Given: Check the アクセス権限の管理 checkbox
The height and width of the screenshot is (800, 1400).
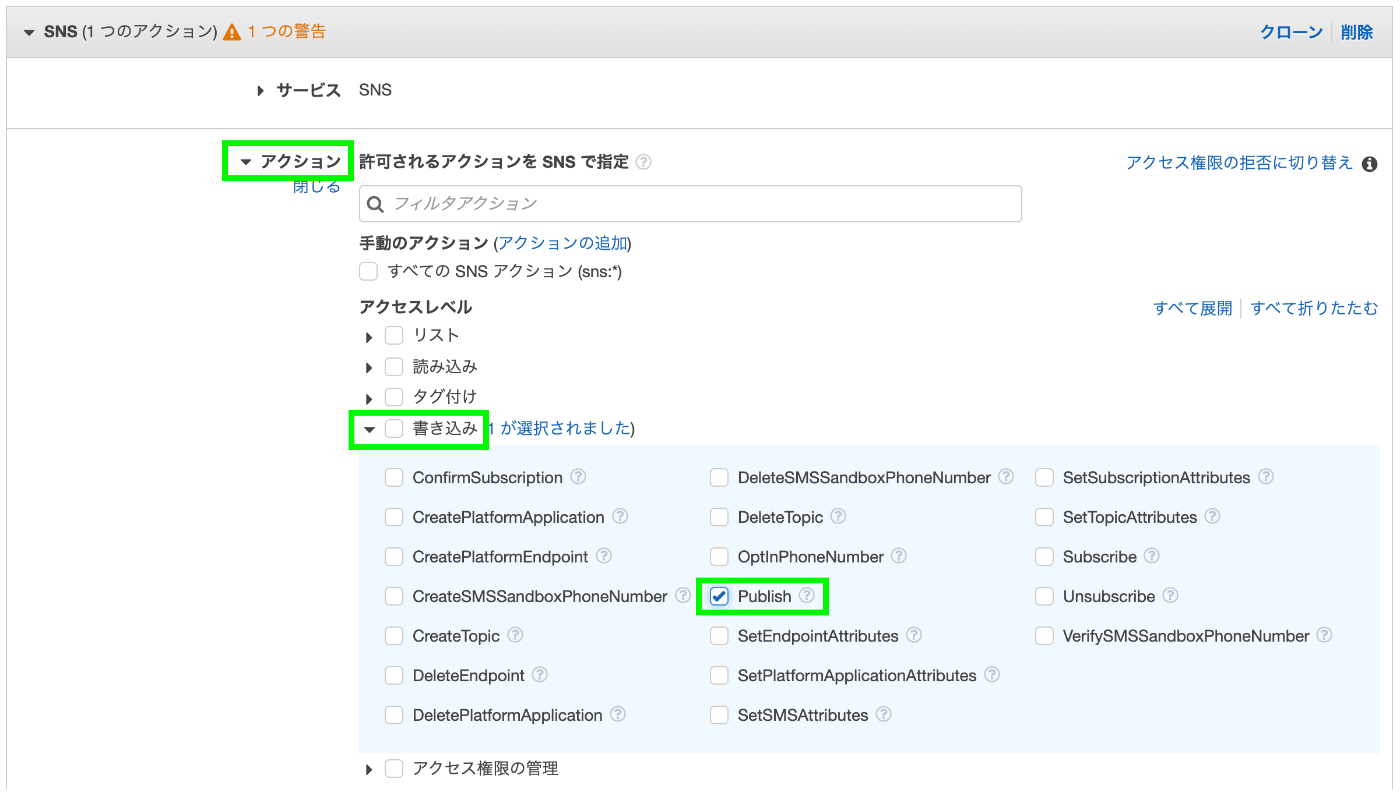Looking at the screenshot, I should (x=394, y=768).
